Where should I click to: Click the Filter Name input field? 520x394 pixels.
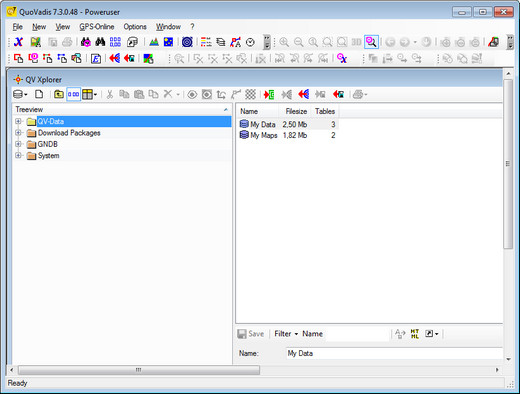pyautogui.click(x=357, y=334)
